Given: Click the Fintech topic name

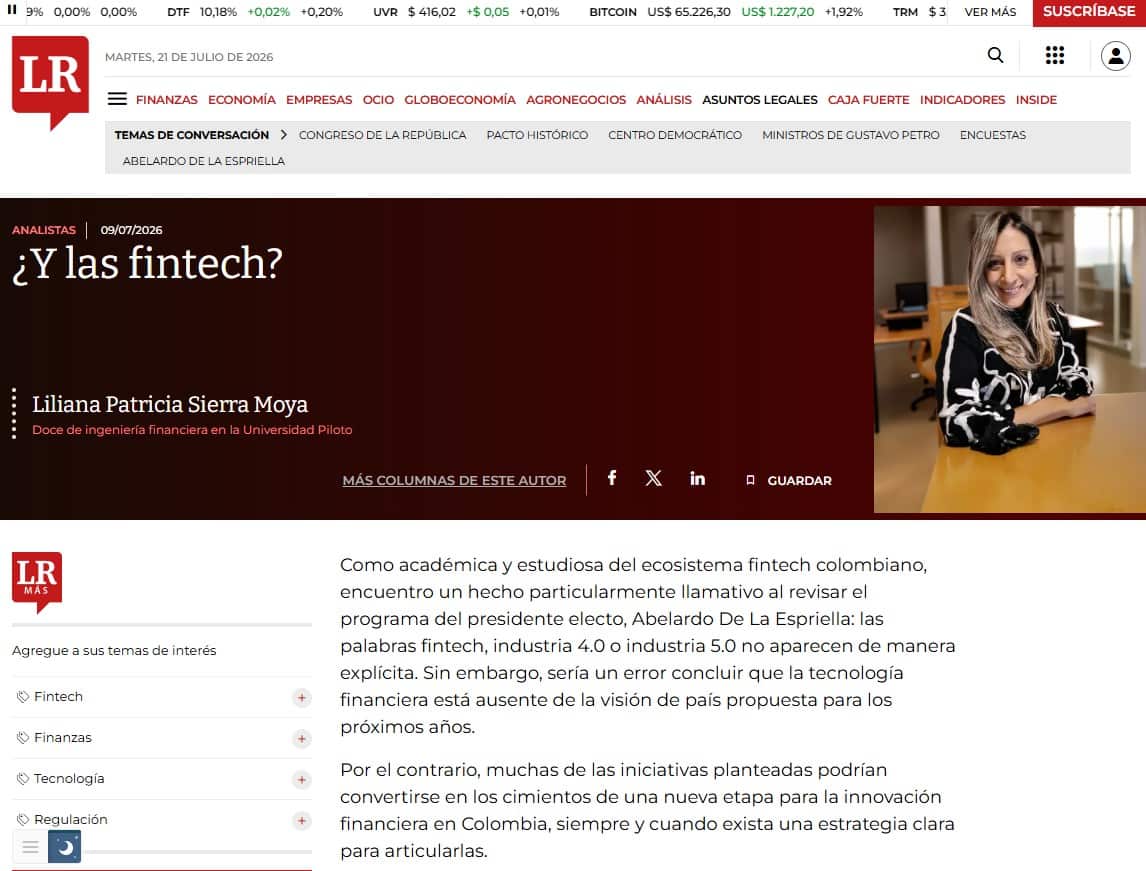Looking at the screenshot, I should pos(58,697).
